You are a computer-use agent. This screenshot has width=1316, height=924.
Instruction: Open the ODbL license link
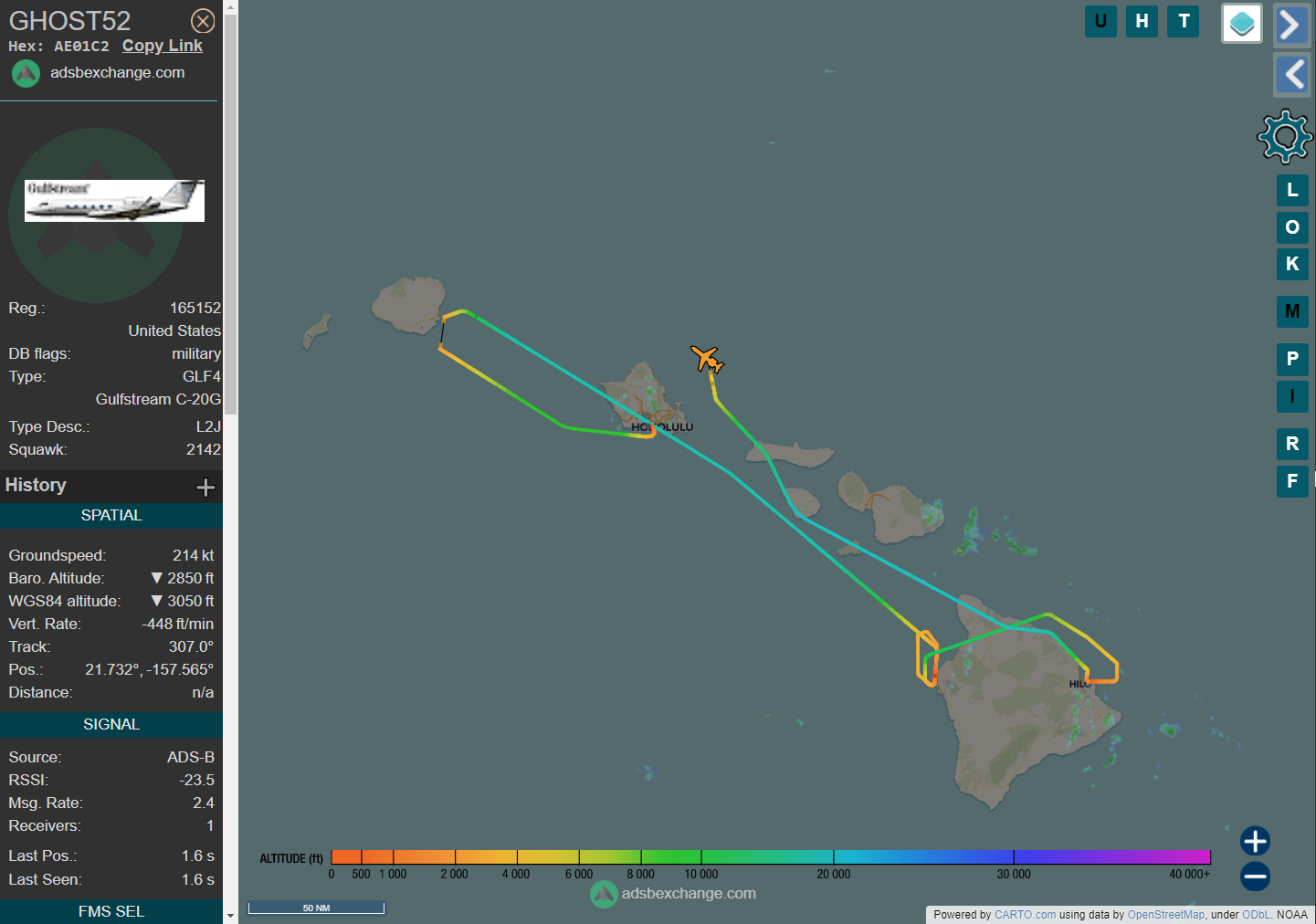pyautogui.click(x=1256, y=915)
